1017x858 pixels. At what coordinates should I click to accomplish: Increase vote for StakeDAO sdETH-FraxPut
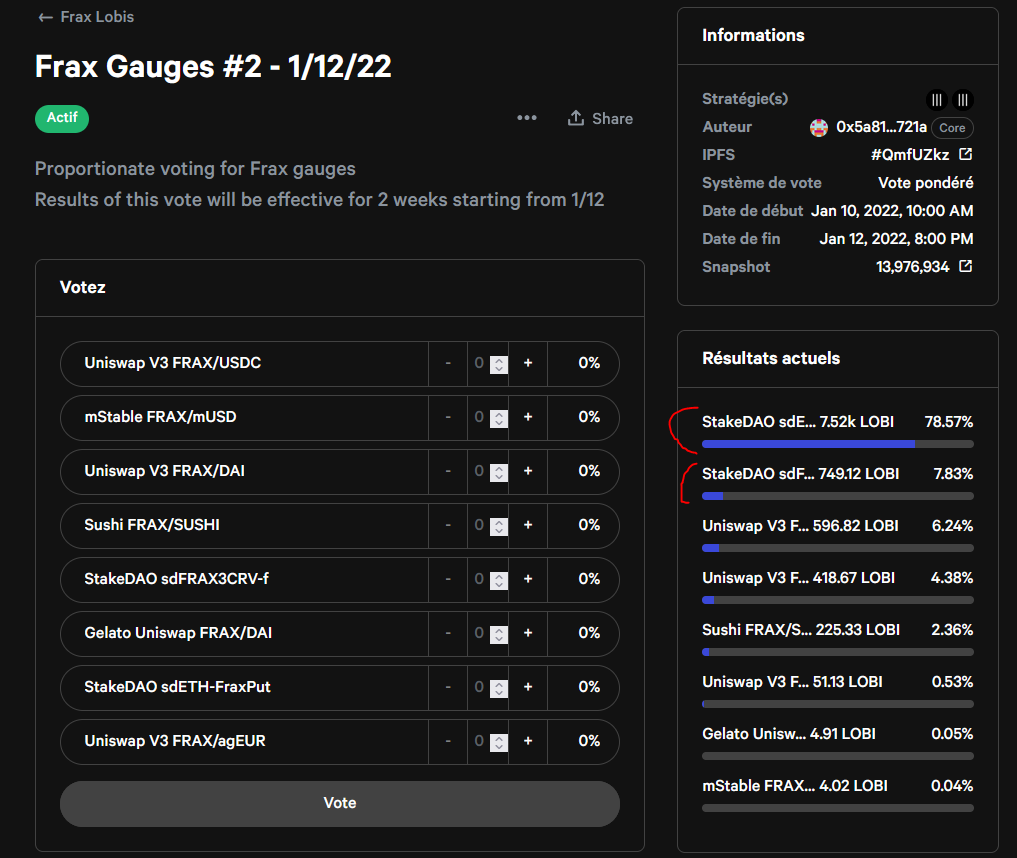528,687
